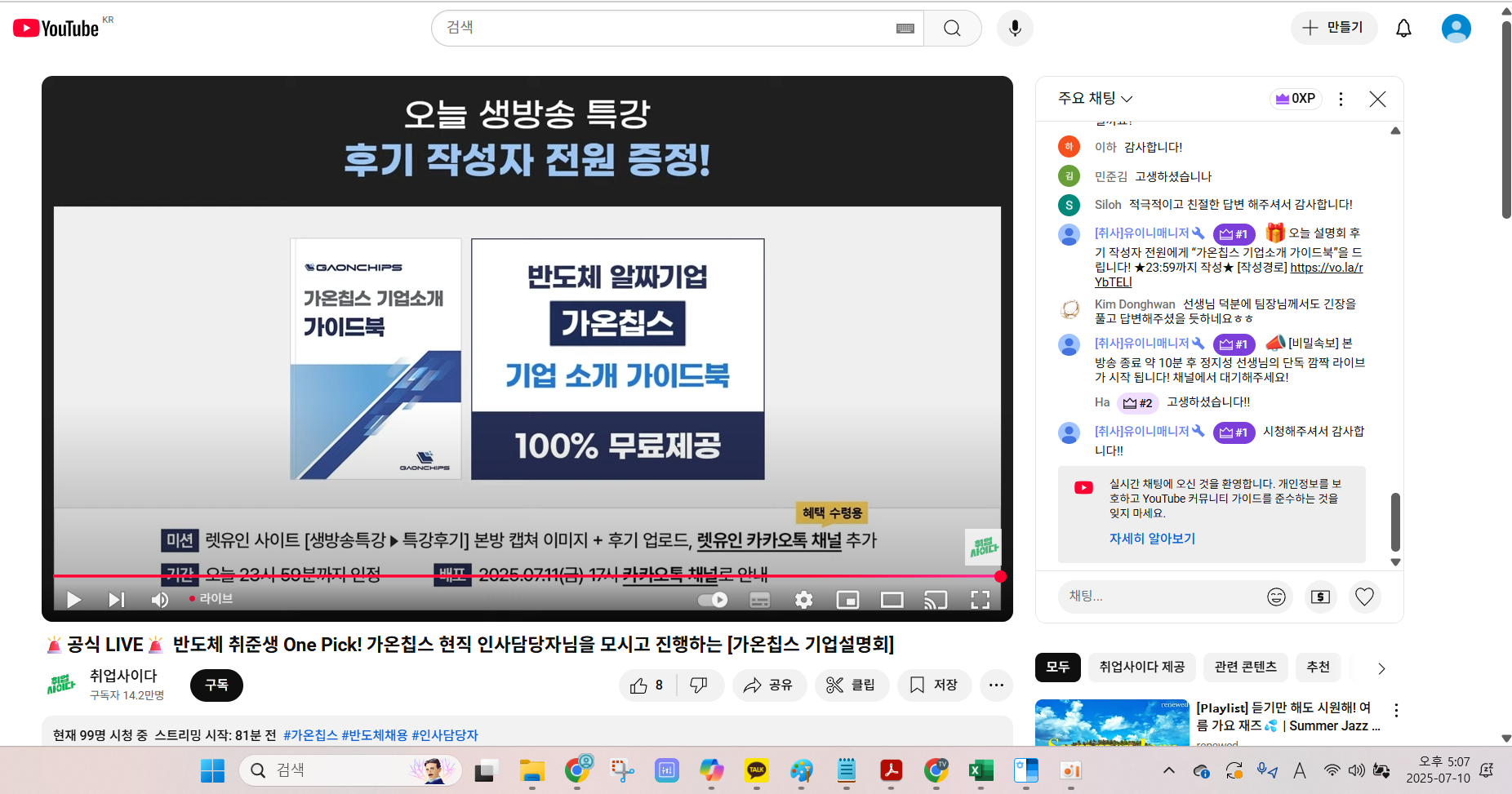Click the 라이브 live indicator
Screen dimensions: 1512x794
coord(211,599)
